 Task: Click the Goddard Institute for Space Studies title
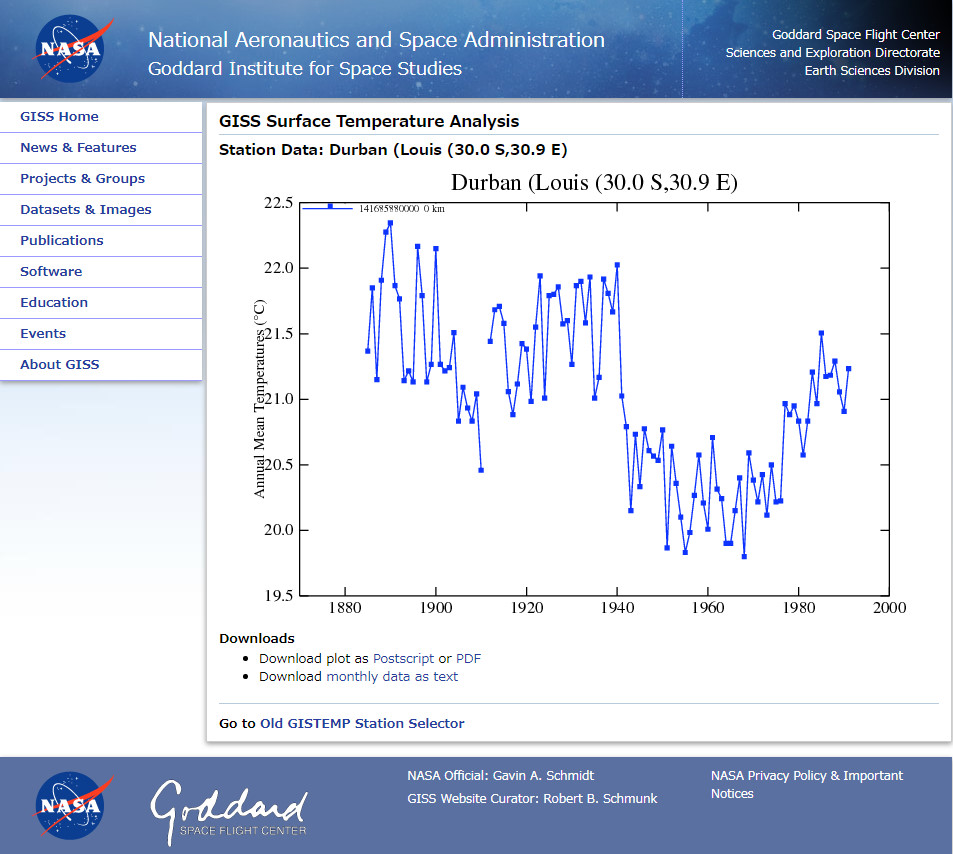coord(305,69)
